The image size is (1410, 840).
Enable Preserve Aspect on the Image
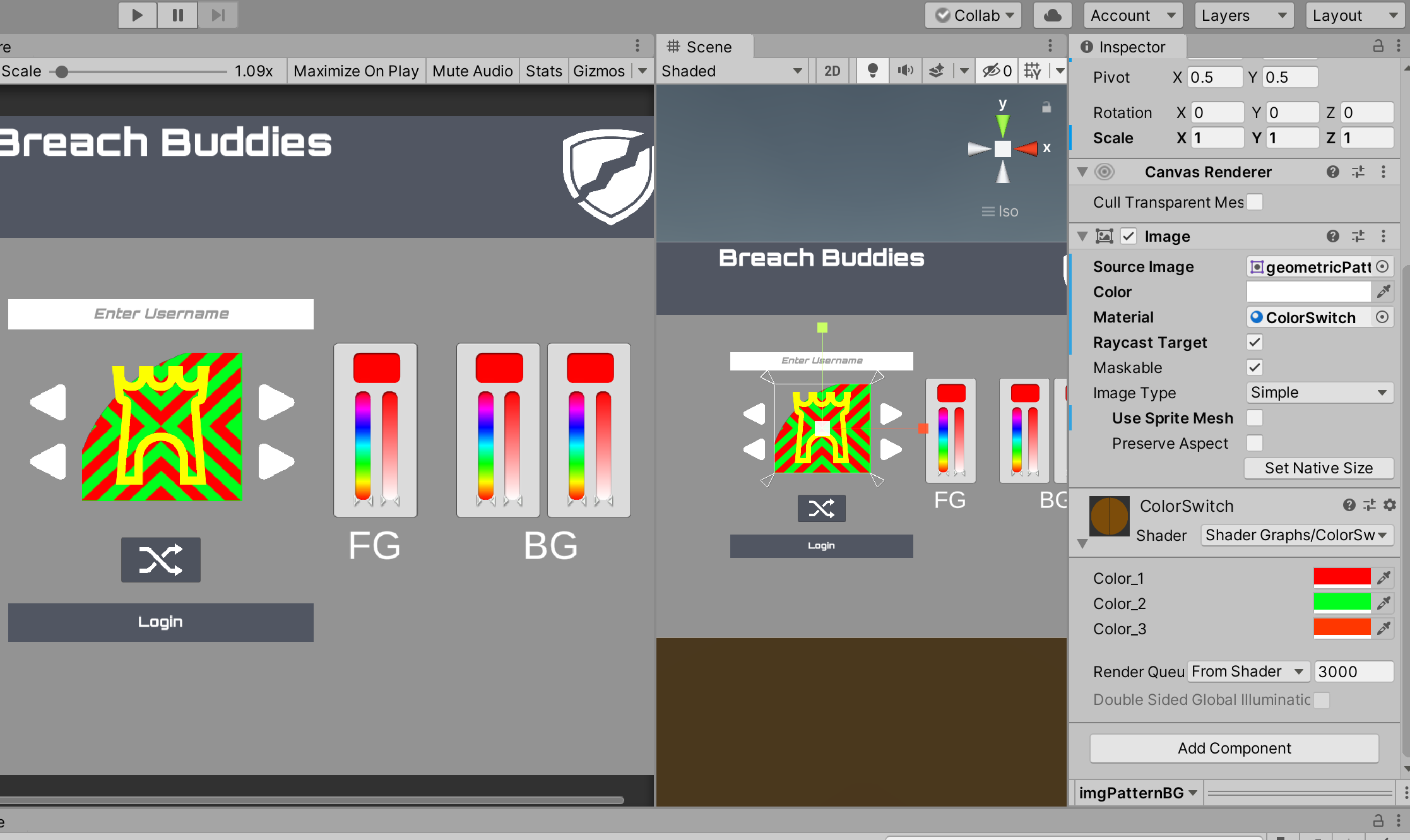(x=1254, y=443)
